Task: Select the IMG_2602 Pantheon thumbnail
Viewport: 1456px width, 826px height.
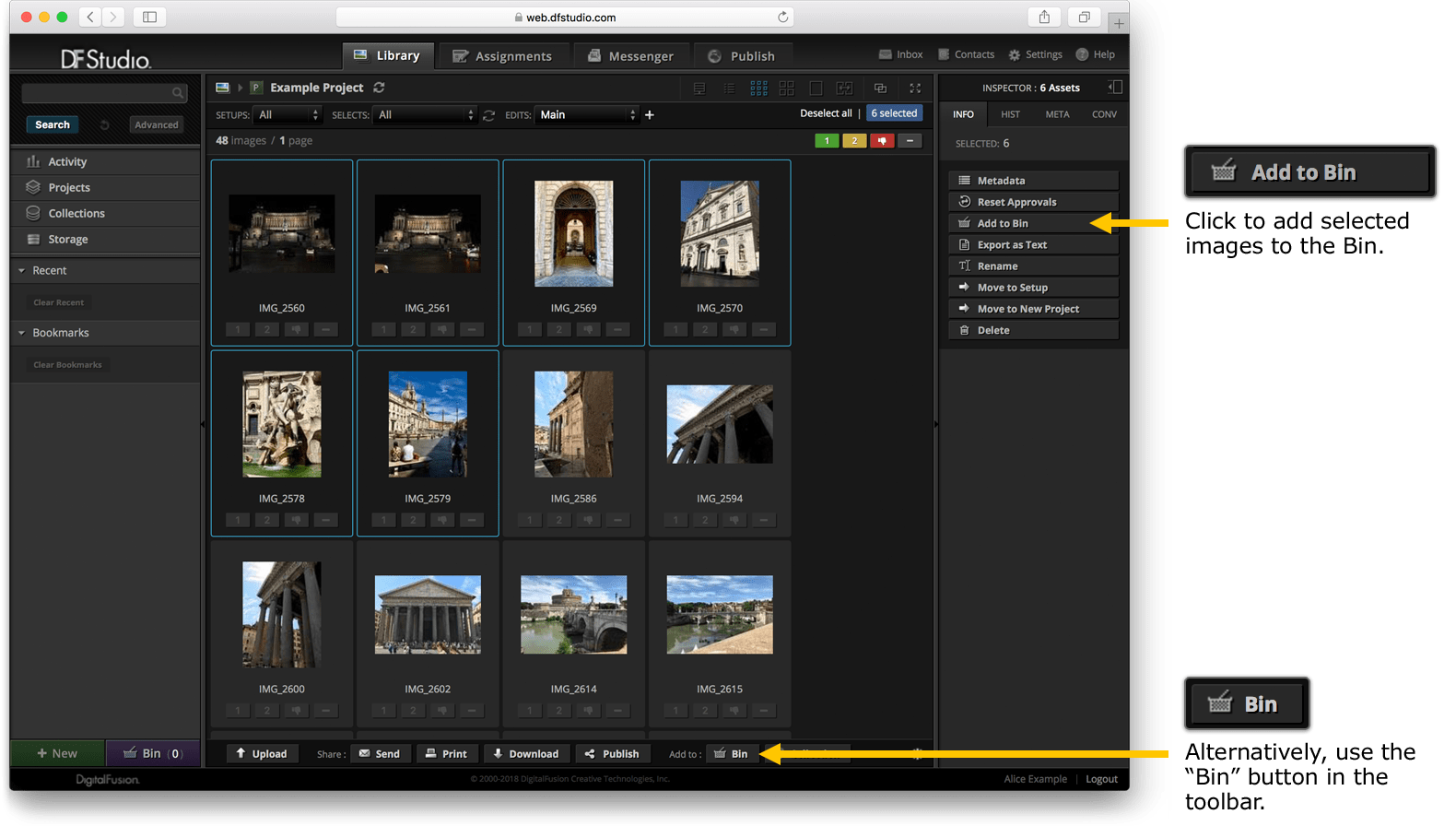Action: click(x=428, y=615)
